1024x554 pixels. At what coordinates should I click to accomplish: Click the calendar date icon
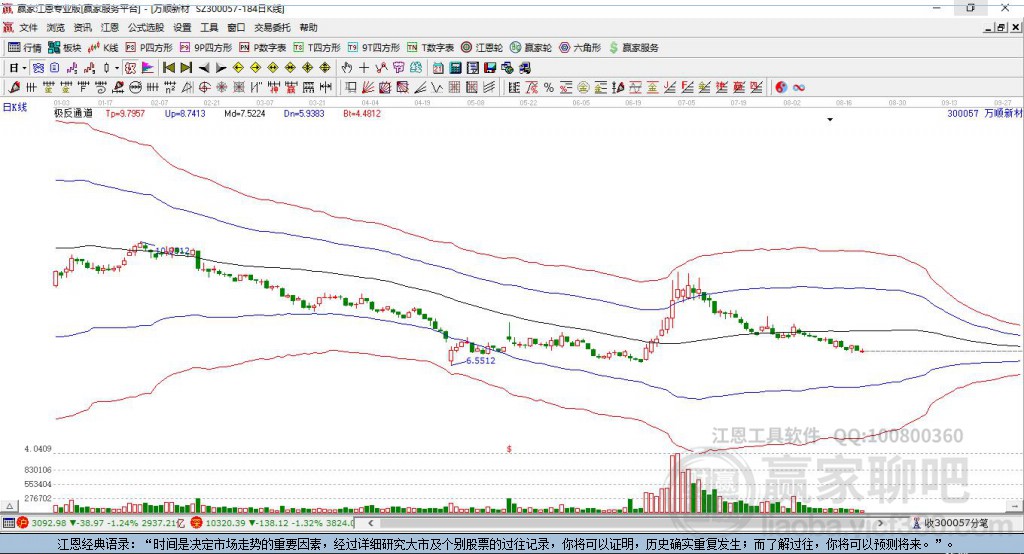coord(438,68)
